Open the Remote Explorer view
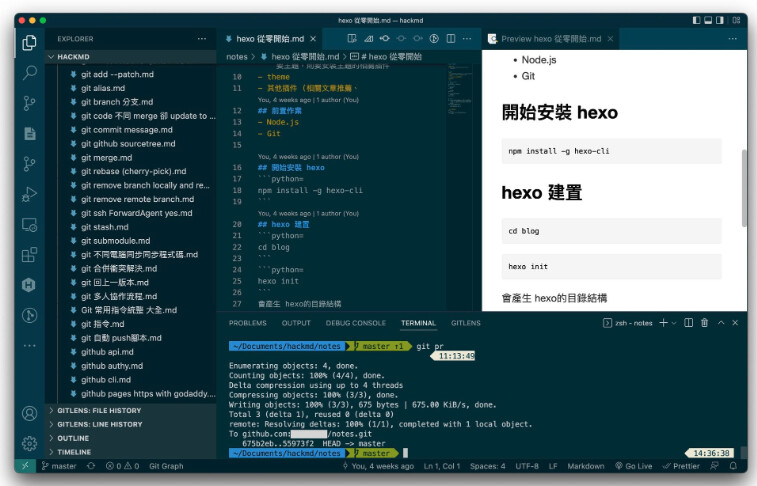Image resolution: width=757 pixels, height=486 pixels. click(29, 225)
